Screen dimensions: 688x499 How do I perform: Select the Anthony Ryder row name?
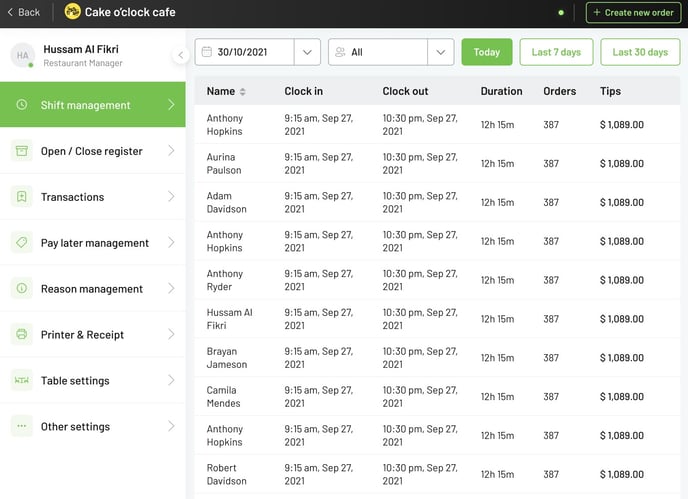(225, 280)
